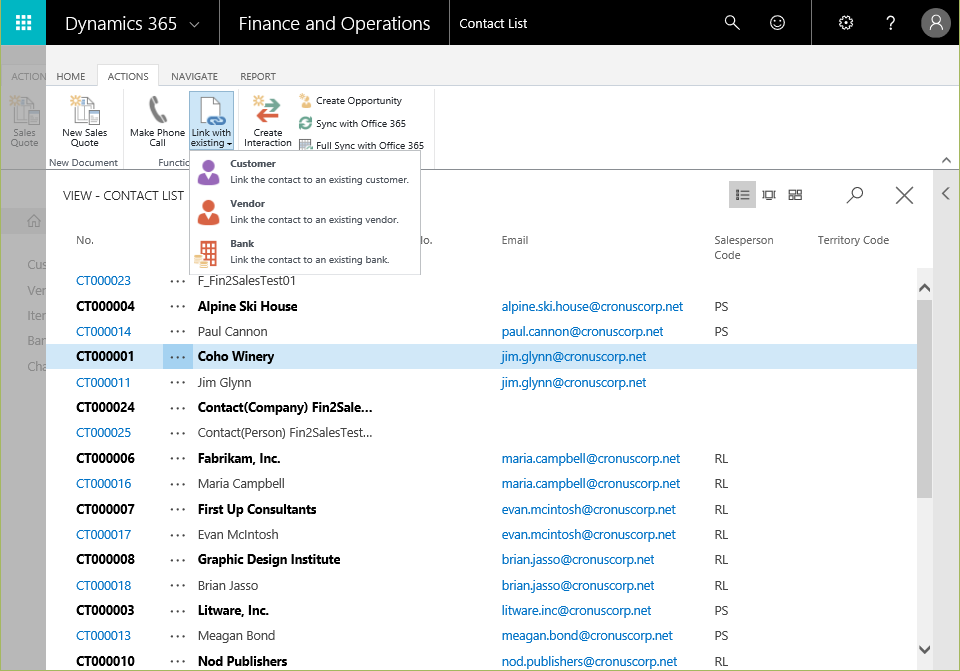Email paul.cannon@cronuscorp.net
This screenshot has height=671, width=960.
click(x=582, y=332)
